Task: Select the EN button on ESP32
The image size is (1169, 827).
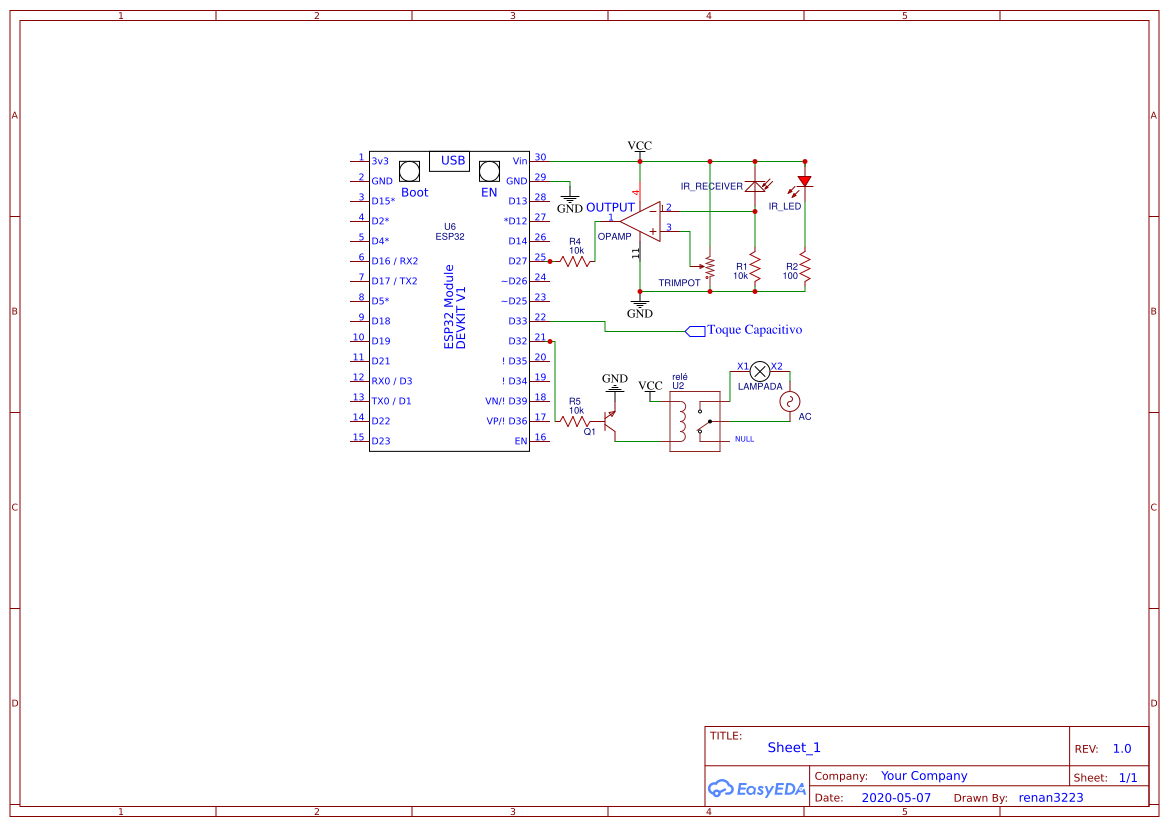Action: (489, 172)
